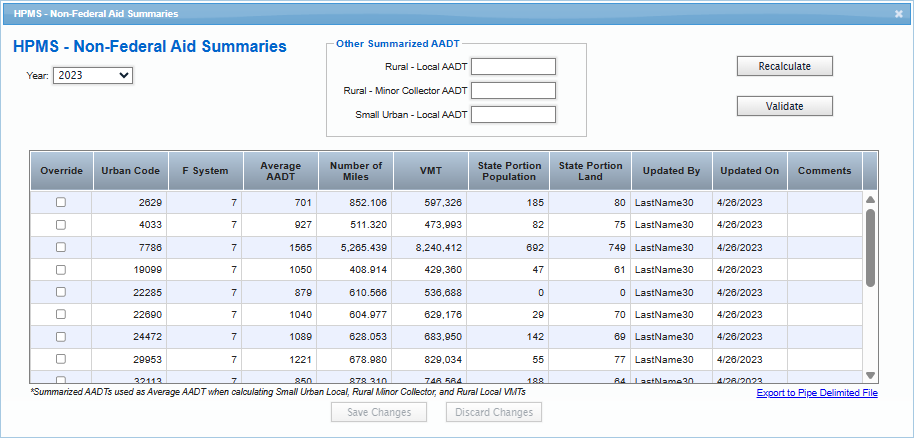Click the Validate button

point(785,106)
